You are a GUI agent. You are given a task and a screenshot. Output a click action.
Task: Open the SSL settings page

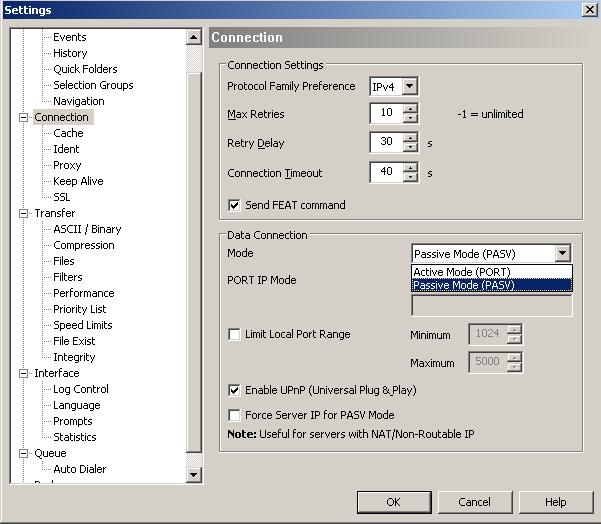tap(62, 197)
